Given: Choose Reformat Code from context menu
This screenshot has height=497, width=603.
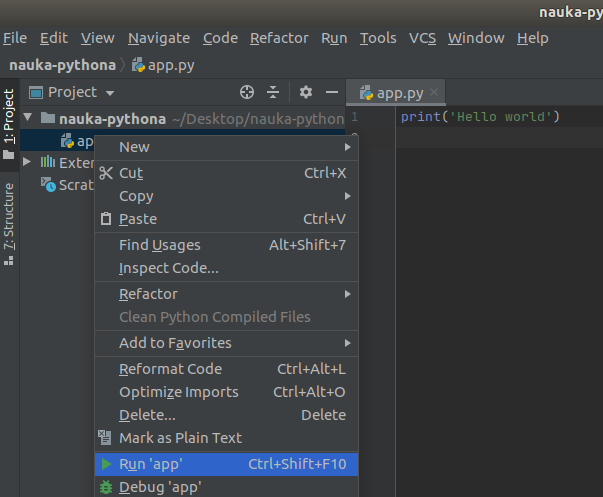Looking at the screenshot, I should pyautogui.click(x=170, y=369).
